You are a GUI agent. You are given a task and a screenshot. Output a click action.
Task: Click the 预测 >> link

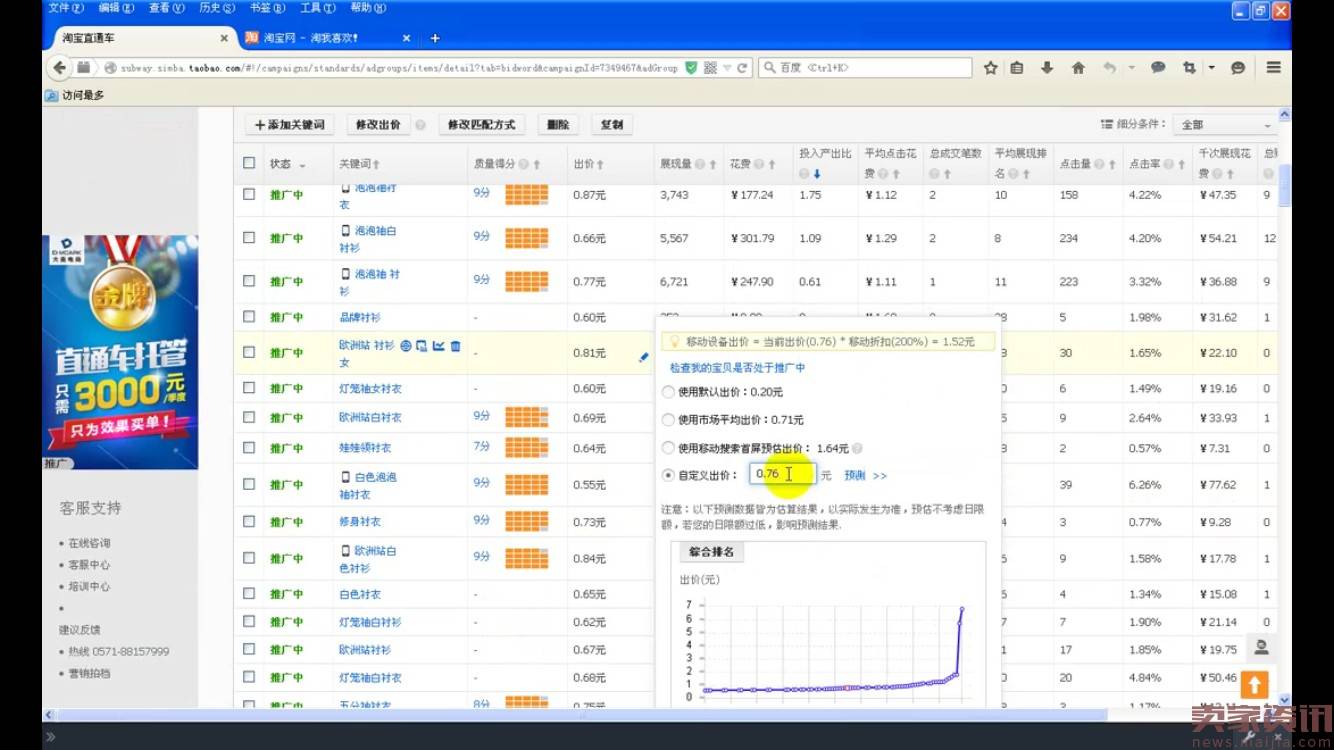[x=865, y=476]
